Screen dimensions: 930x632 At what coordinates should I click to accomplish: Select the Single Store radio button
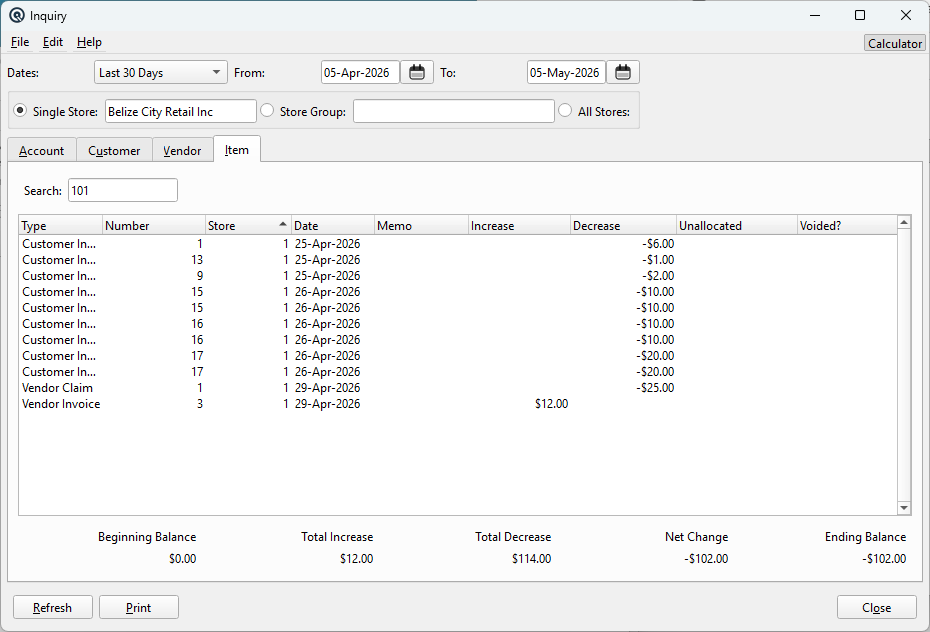click(20, 110)
